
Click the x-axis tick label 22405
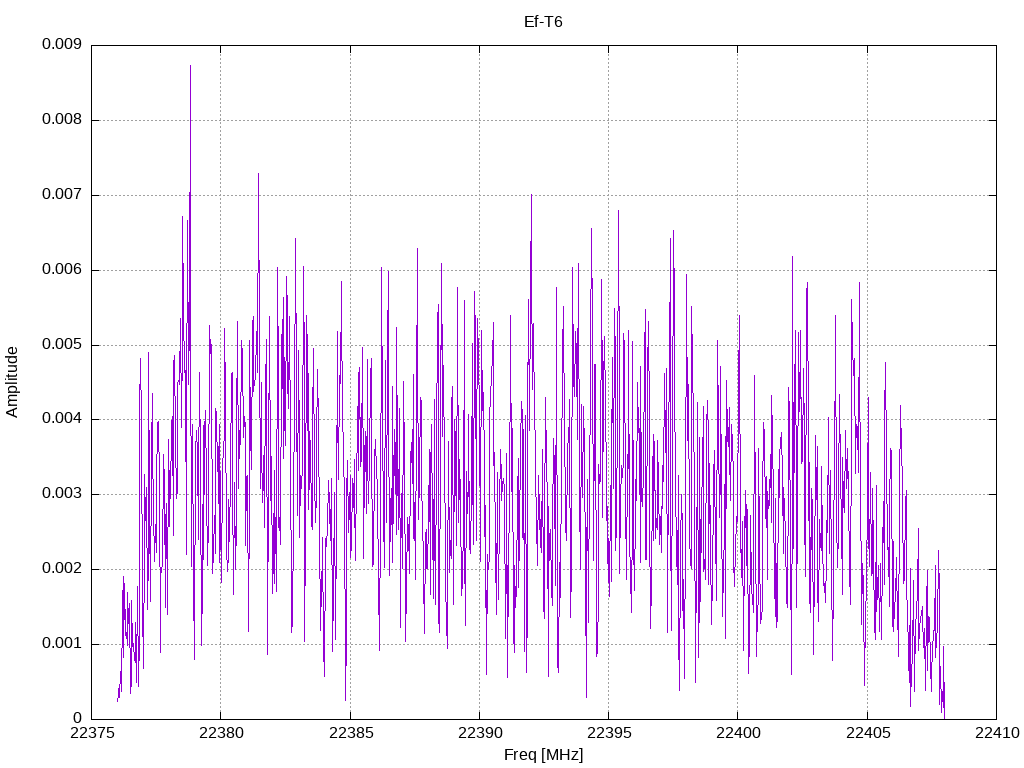click(868, 733)
